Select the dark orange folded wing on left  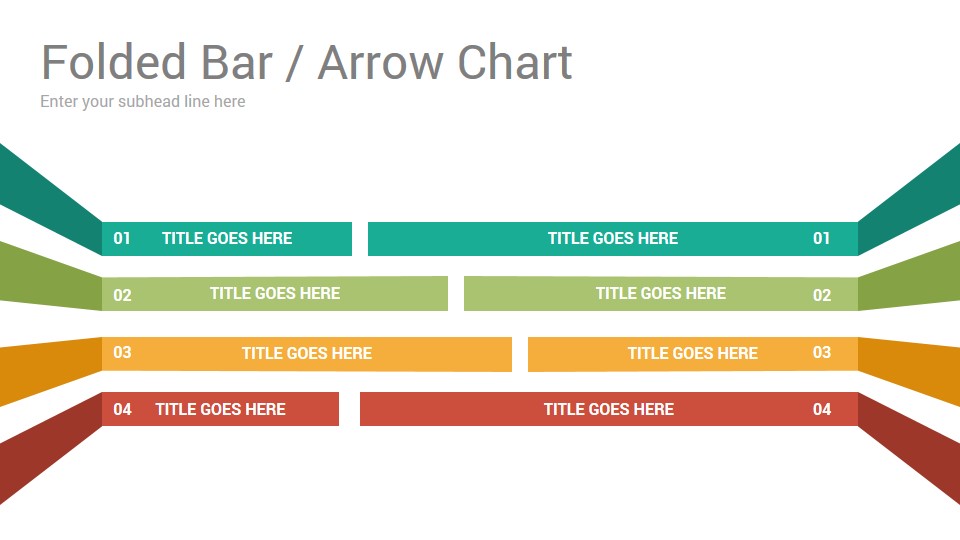coord(51,370)
